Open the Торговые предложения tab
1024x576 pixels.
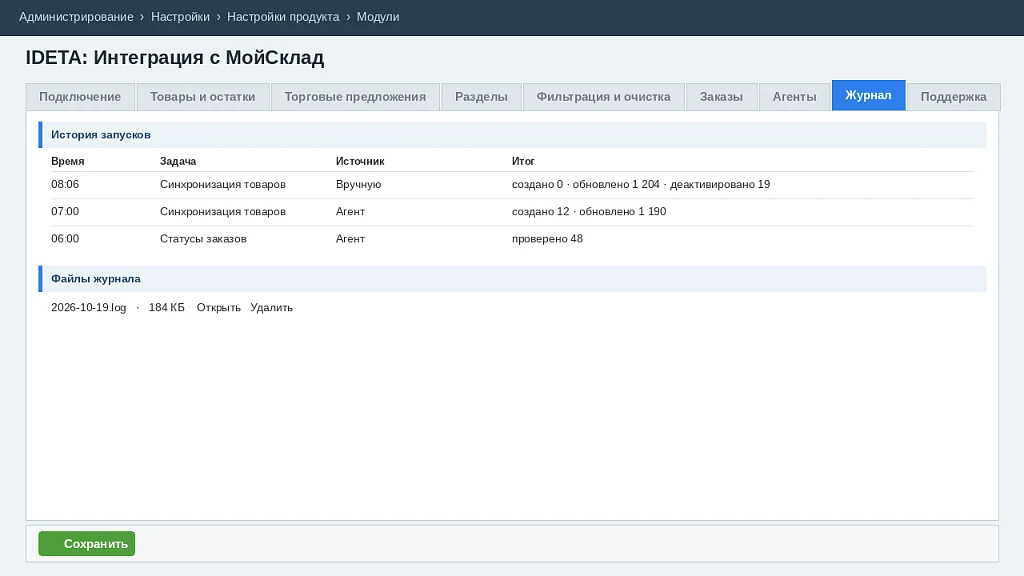(355, 97)
